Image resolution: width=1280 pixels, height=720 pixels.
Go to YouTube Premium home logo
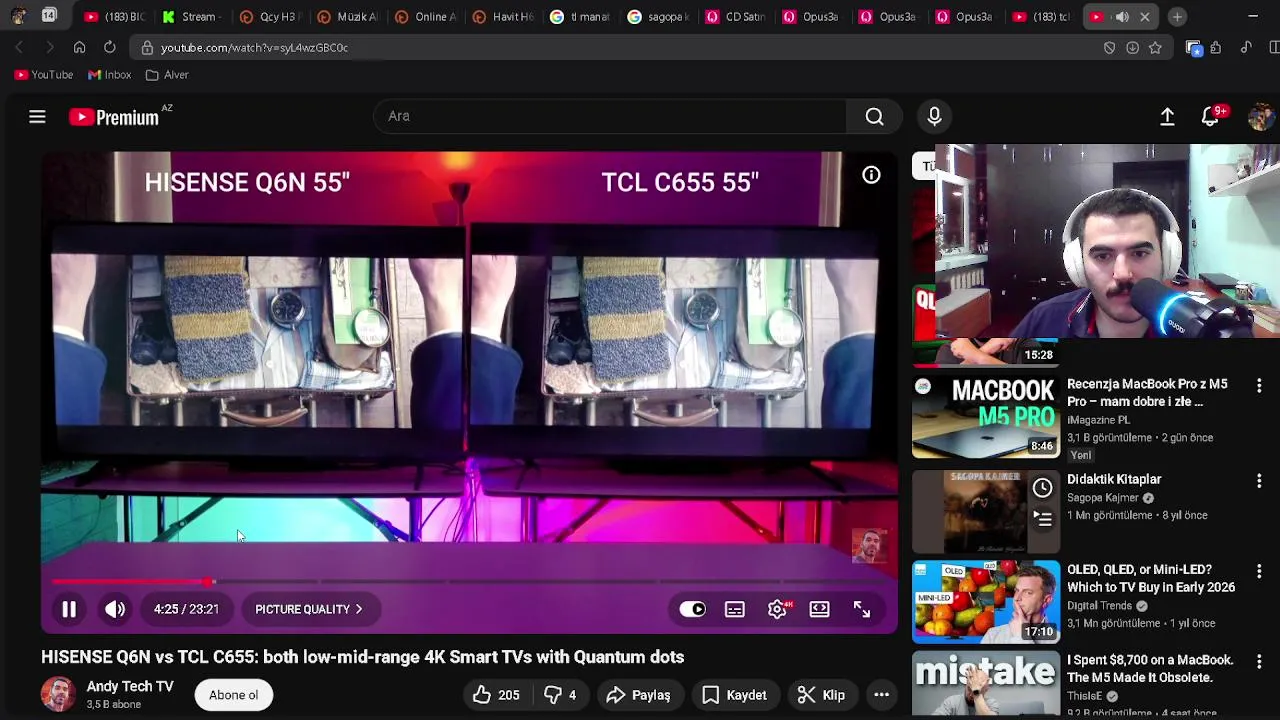tap(114, 117)
